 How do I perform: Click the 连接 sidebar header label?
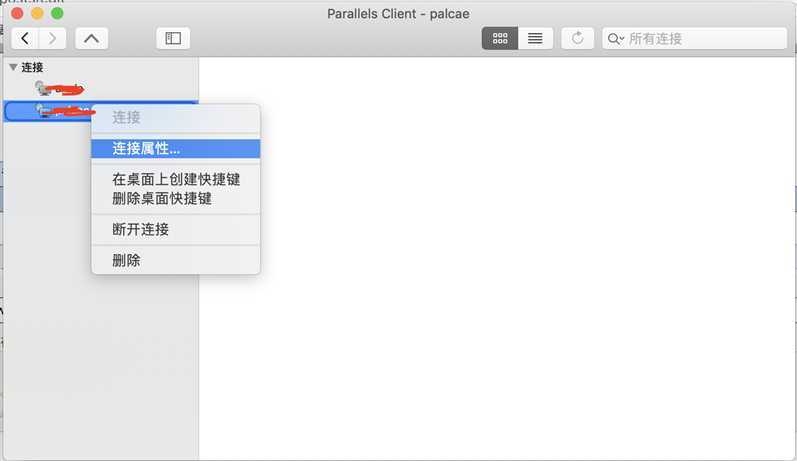click(32, 67)
